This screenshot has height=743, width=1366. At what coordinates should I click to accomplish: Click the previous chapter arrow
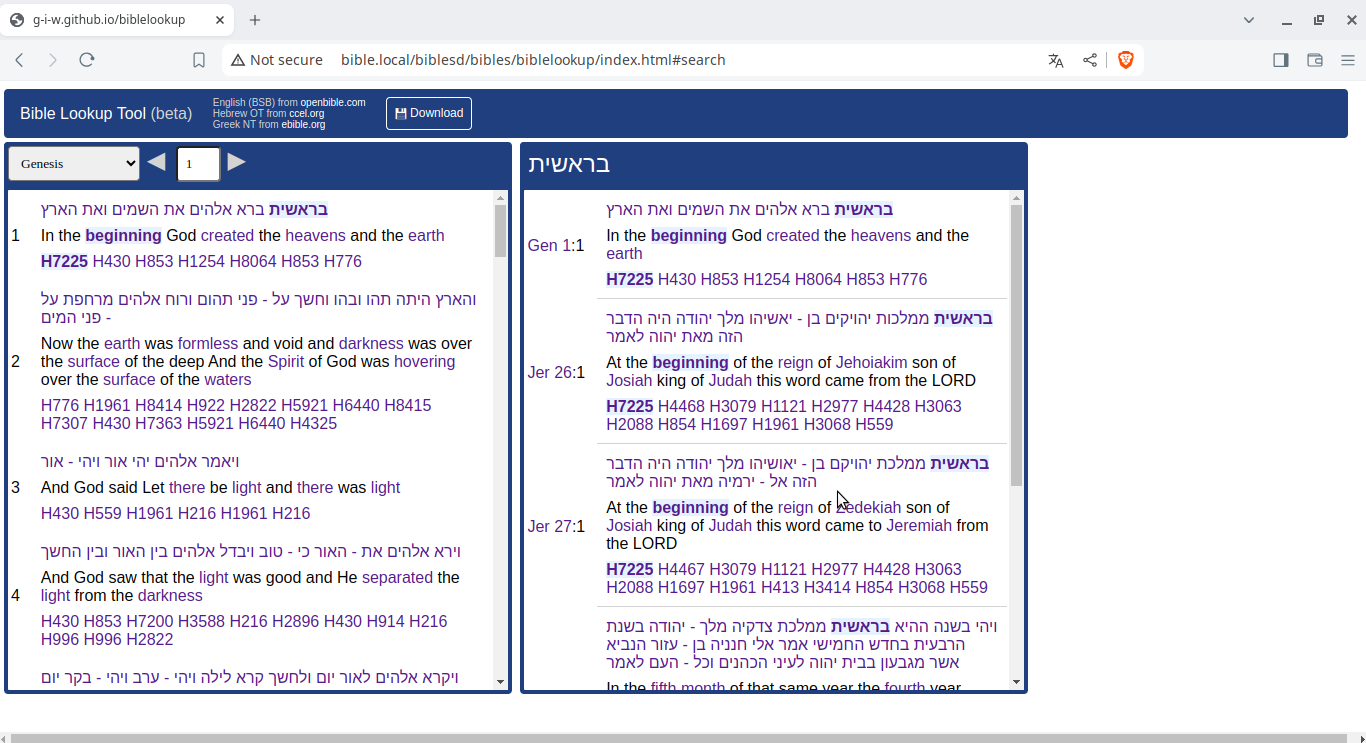coord(157,162)
